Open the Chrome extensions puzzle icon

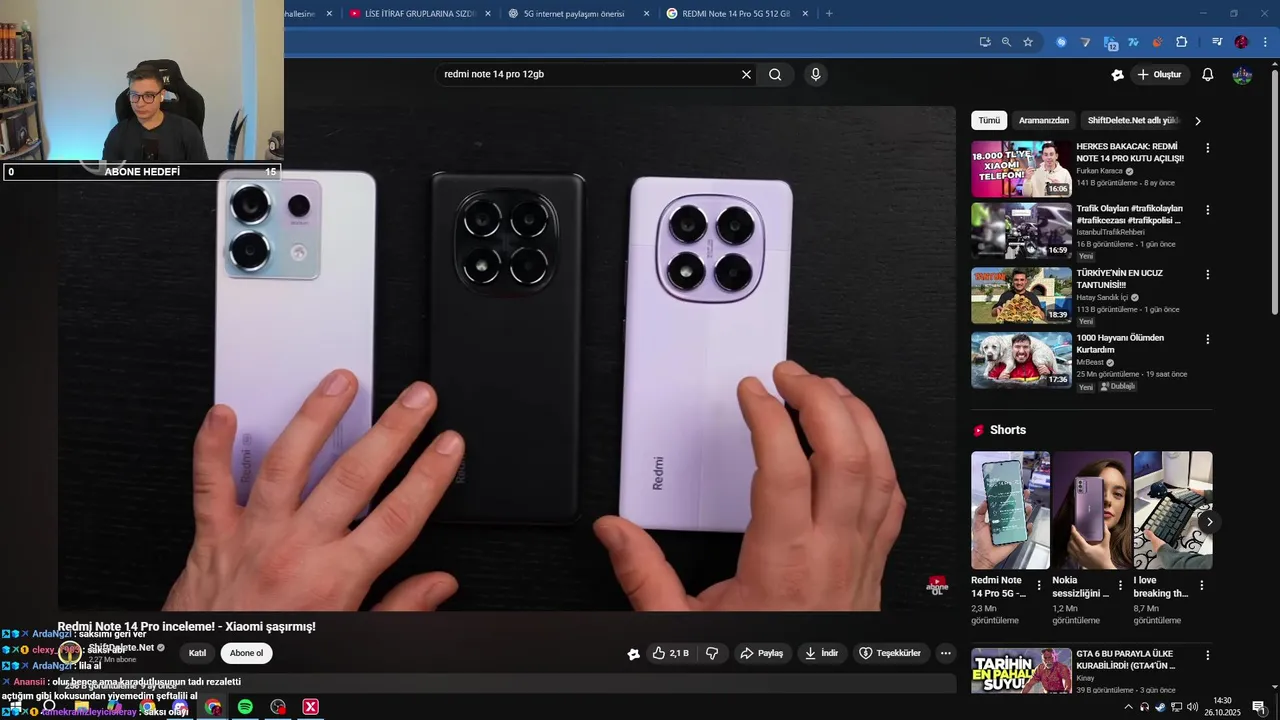click(1182, 42)
